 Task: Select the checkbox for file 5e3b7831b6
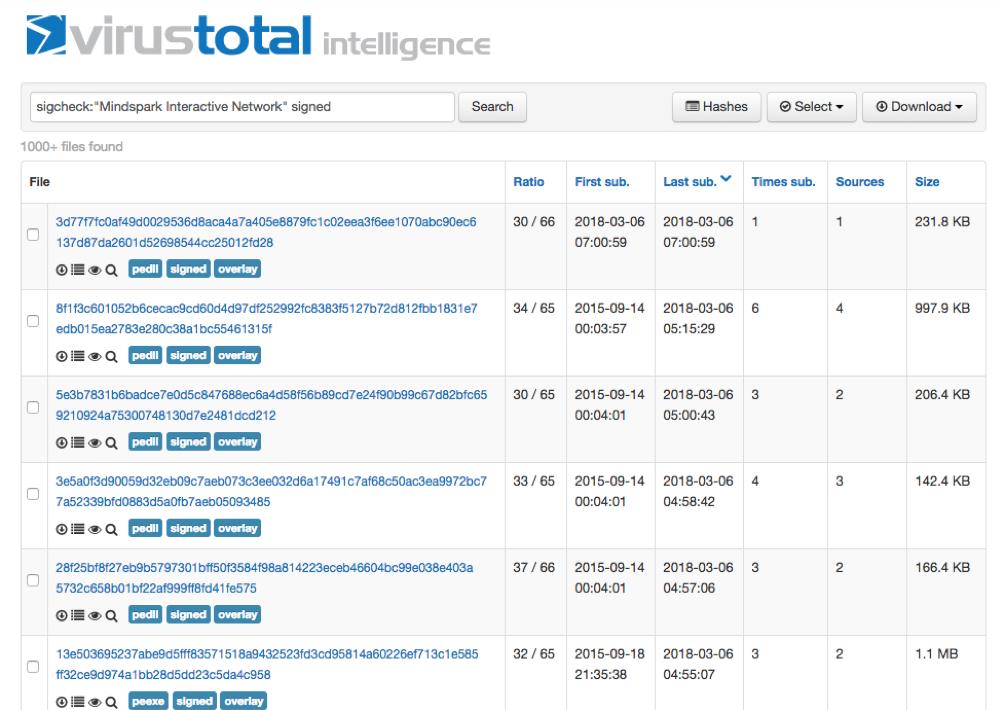[33, 407]
